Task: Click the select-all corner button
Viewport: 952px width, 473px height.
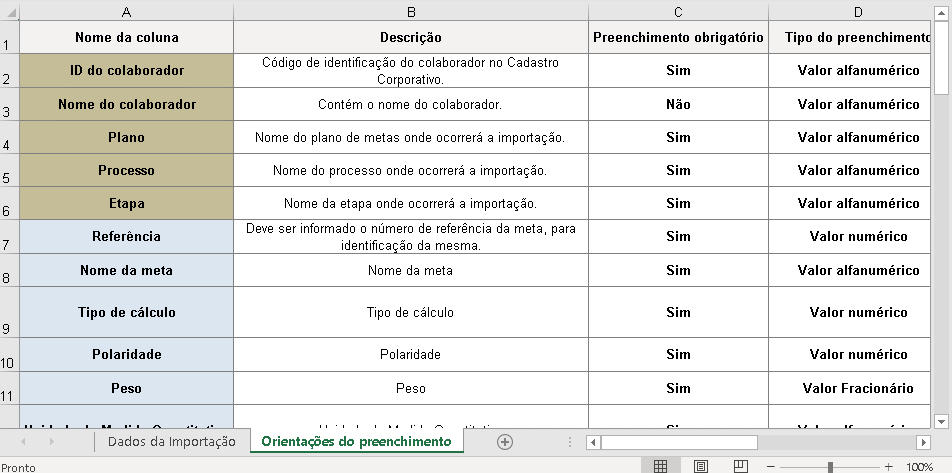Action: (9, 12)
